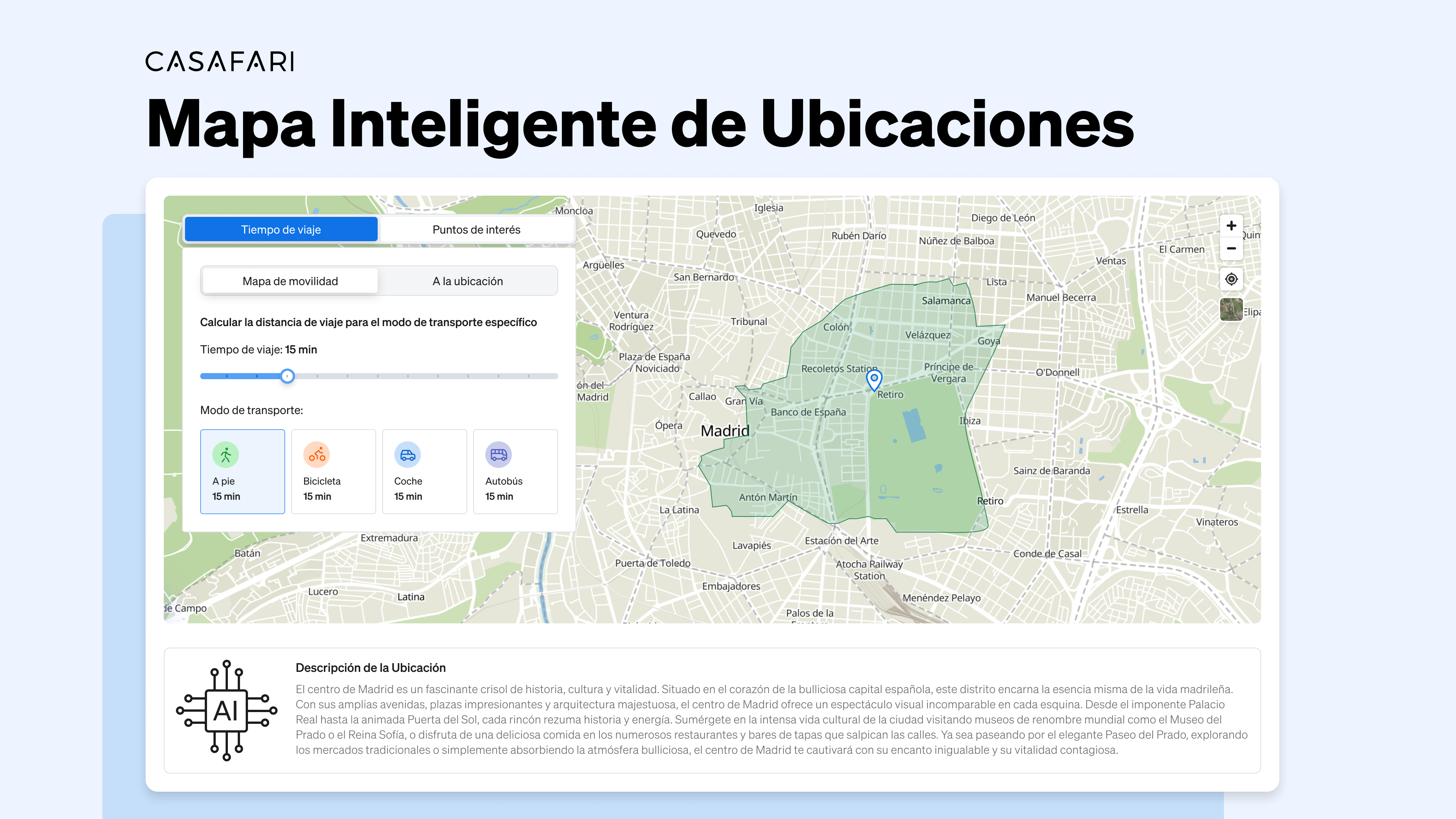1456x819 pixels.
Task: Click 'Plaza de España' map label
Action: click(x=654, y=357)
